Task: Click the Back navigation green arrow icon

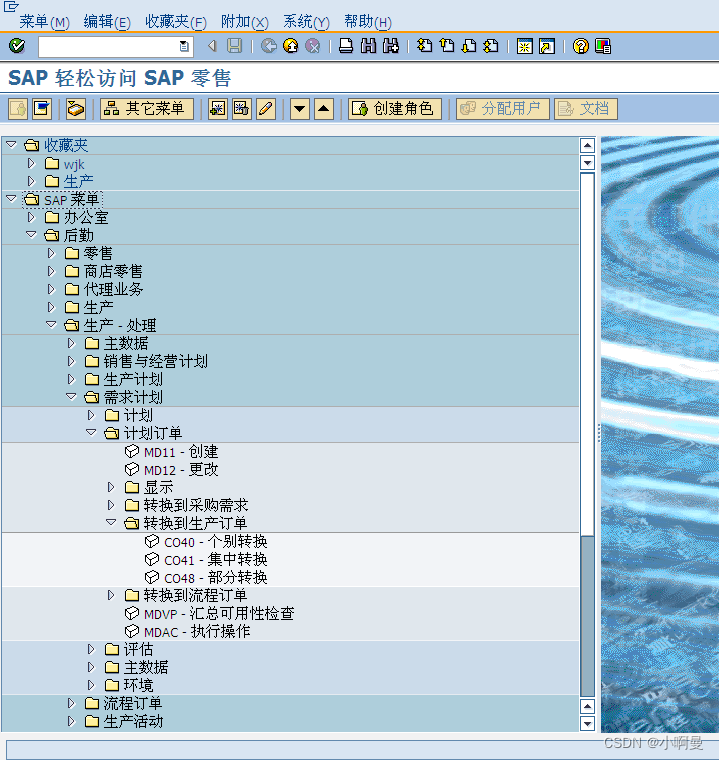Action: click(269, 46)
